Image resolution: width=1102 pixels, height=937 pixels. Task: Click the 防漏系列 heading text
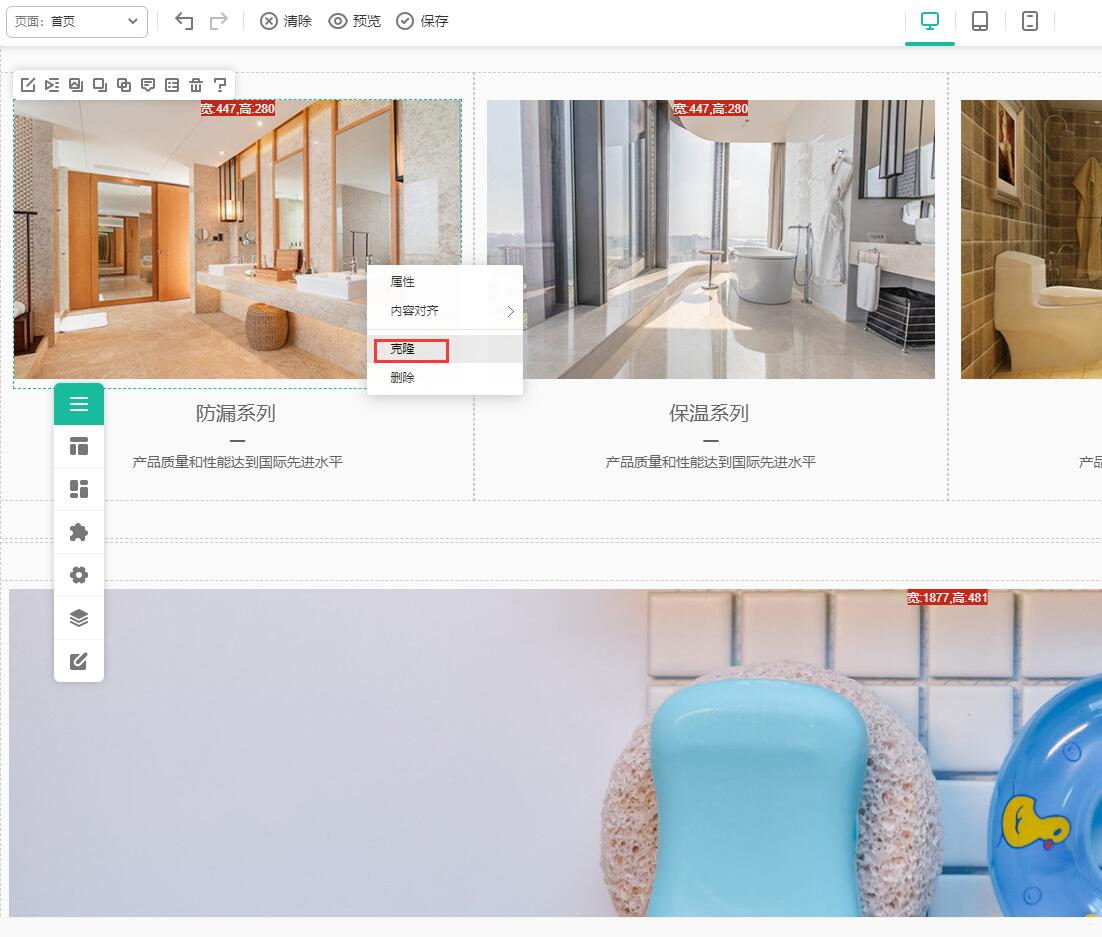(236, 413)
